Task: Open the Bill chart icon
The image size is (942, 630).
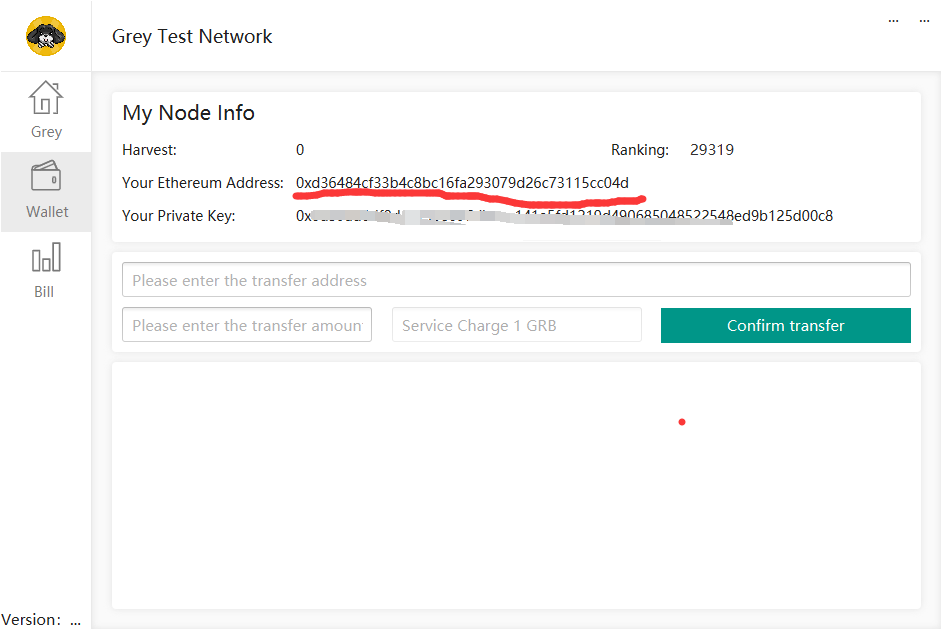Action: [46, 259]
